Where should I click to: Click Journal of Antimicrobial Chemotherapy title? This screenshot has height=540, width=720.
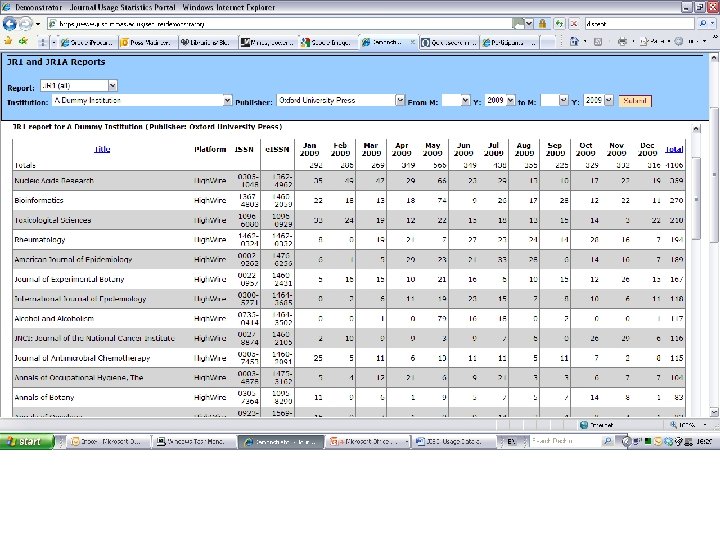click(82, 358)
